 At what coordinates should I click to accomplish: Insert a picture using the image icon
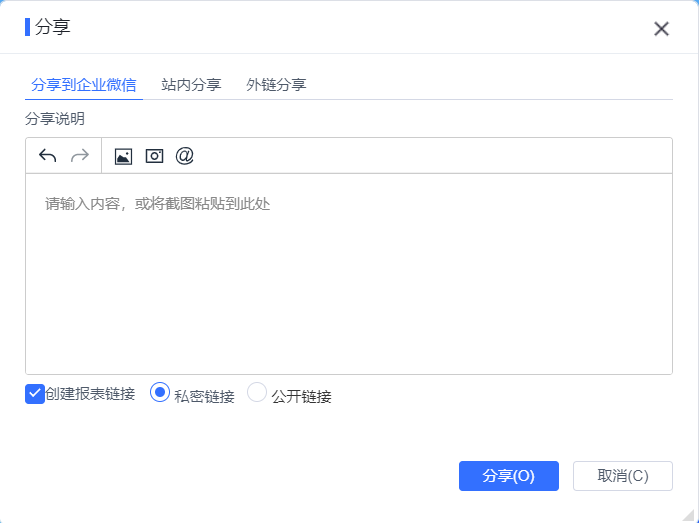pos(123,156)
